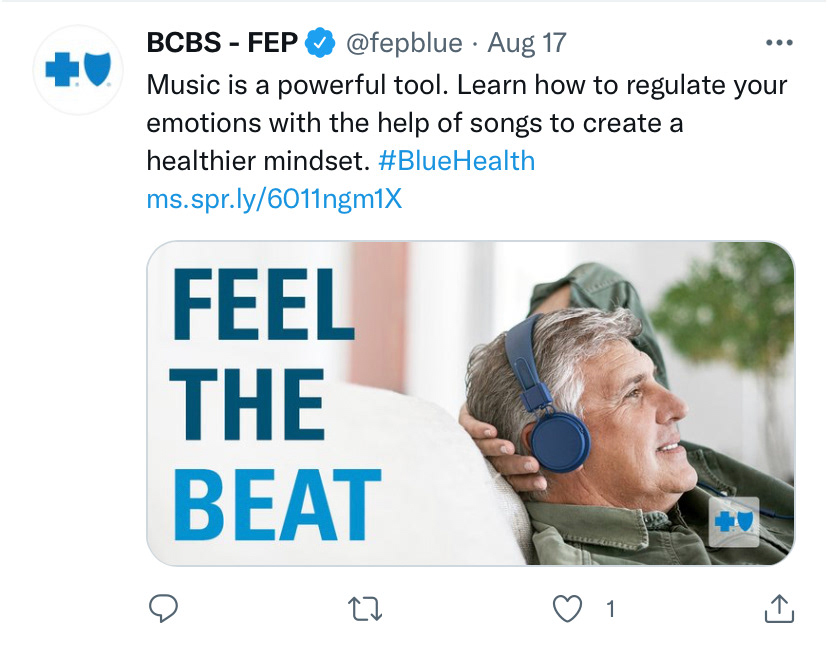Image resolution: width=828 pixels, height=645 pixels.
Task: Open the #BlueHealth hashtag
Action: point(457,161)
